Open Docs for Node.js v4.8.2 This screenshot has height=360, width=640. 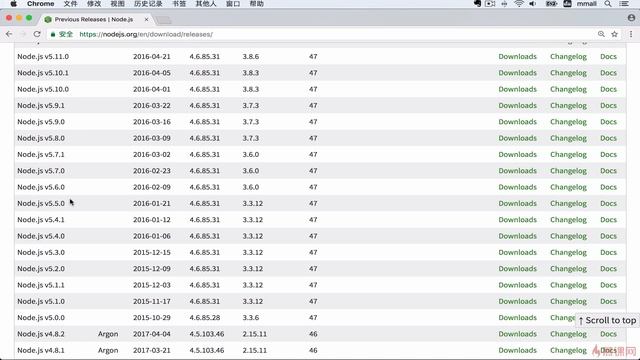click(608, 334)
